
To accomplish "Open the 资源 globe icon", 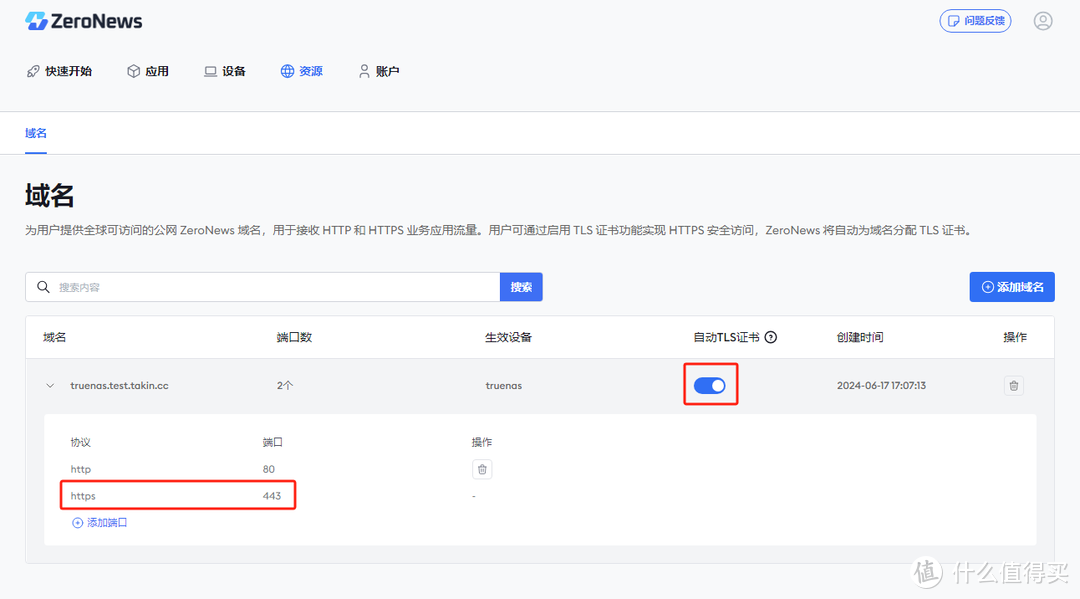I will (285, 70).
